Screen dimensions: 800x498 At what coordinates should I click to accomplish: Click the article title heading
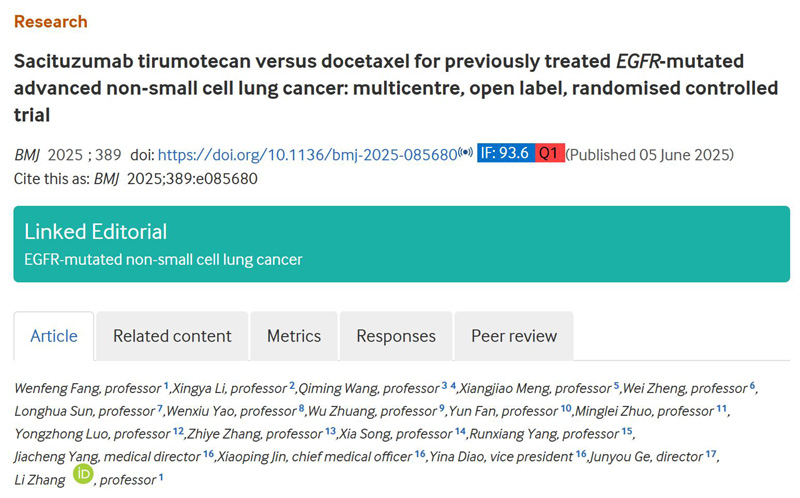click(x=395, y=87)
